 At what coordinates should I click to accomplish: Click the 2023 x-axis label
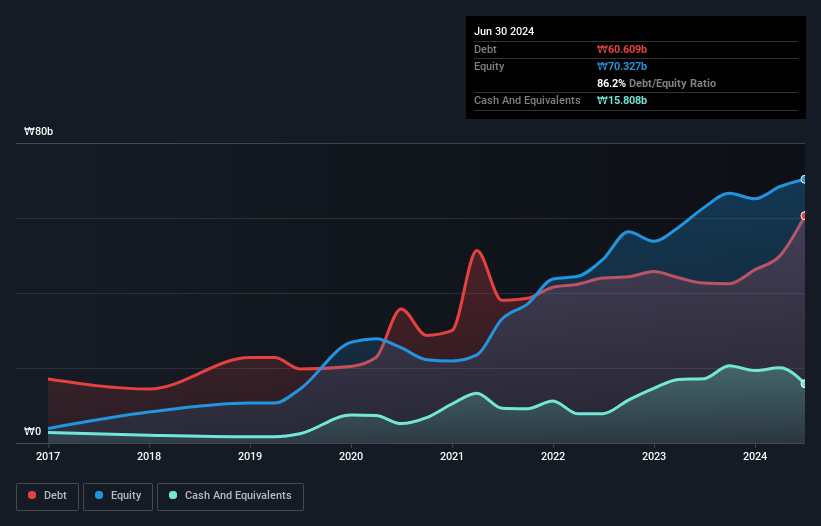pos(654,456)
